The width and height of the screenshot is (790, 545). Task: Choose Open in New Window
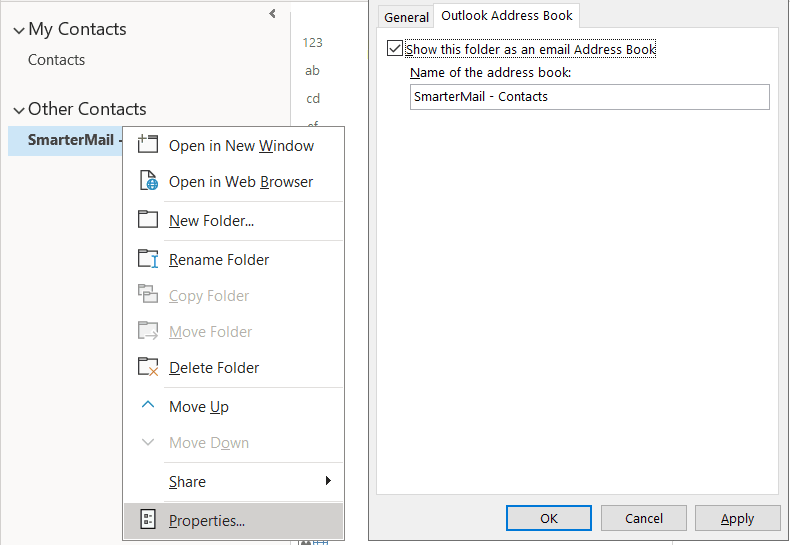click(x=234, y=146)
